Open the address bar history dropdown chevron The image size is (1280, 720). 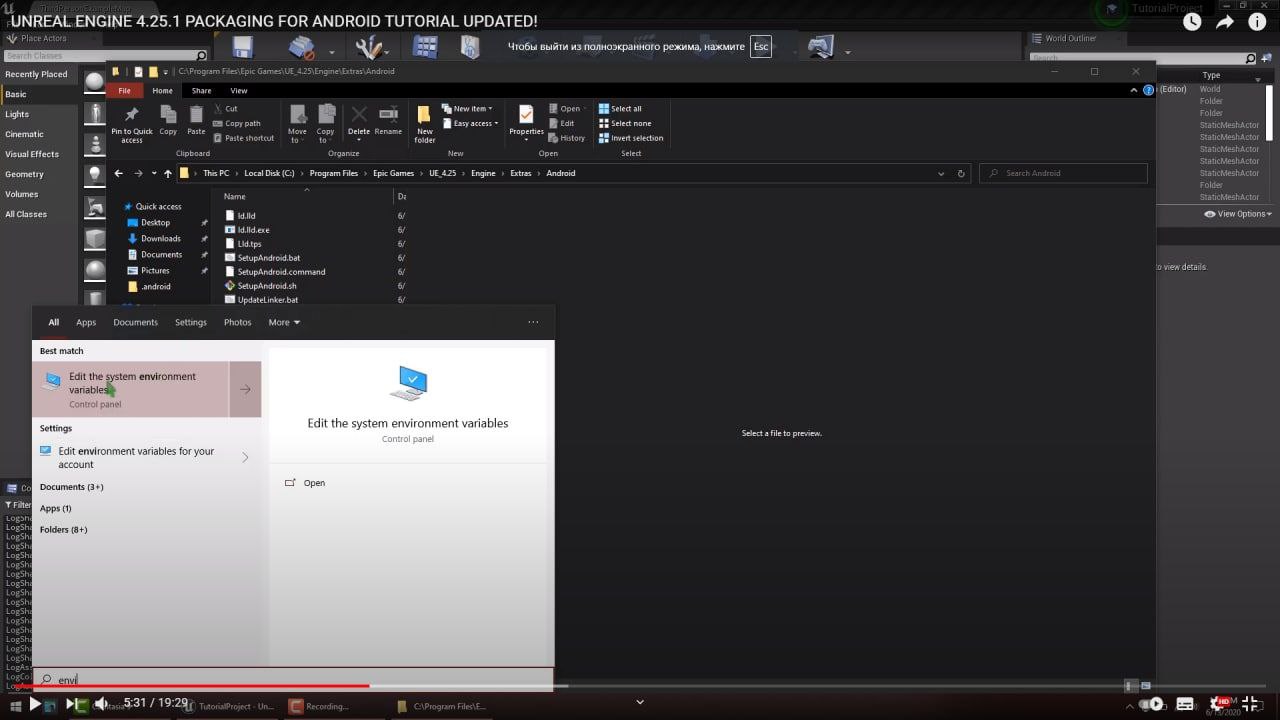point(941,173)
